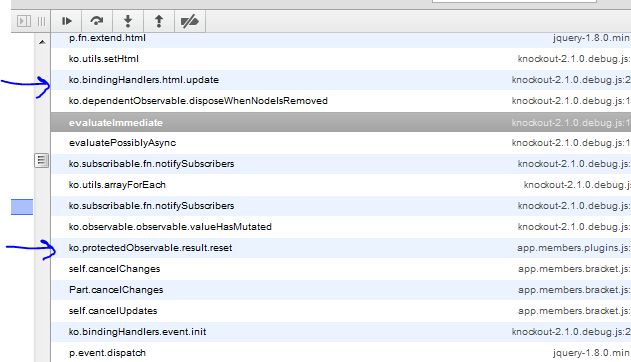Open knockout file link beside valueHasMutated
The image size is (631, 362).
[574, 226]
